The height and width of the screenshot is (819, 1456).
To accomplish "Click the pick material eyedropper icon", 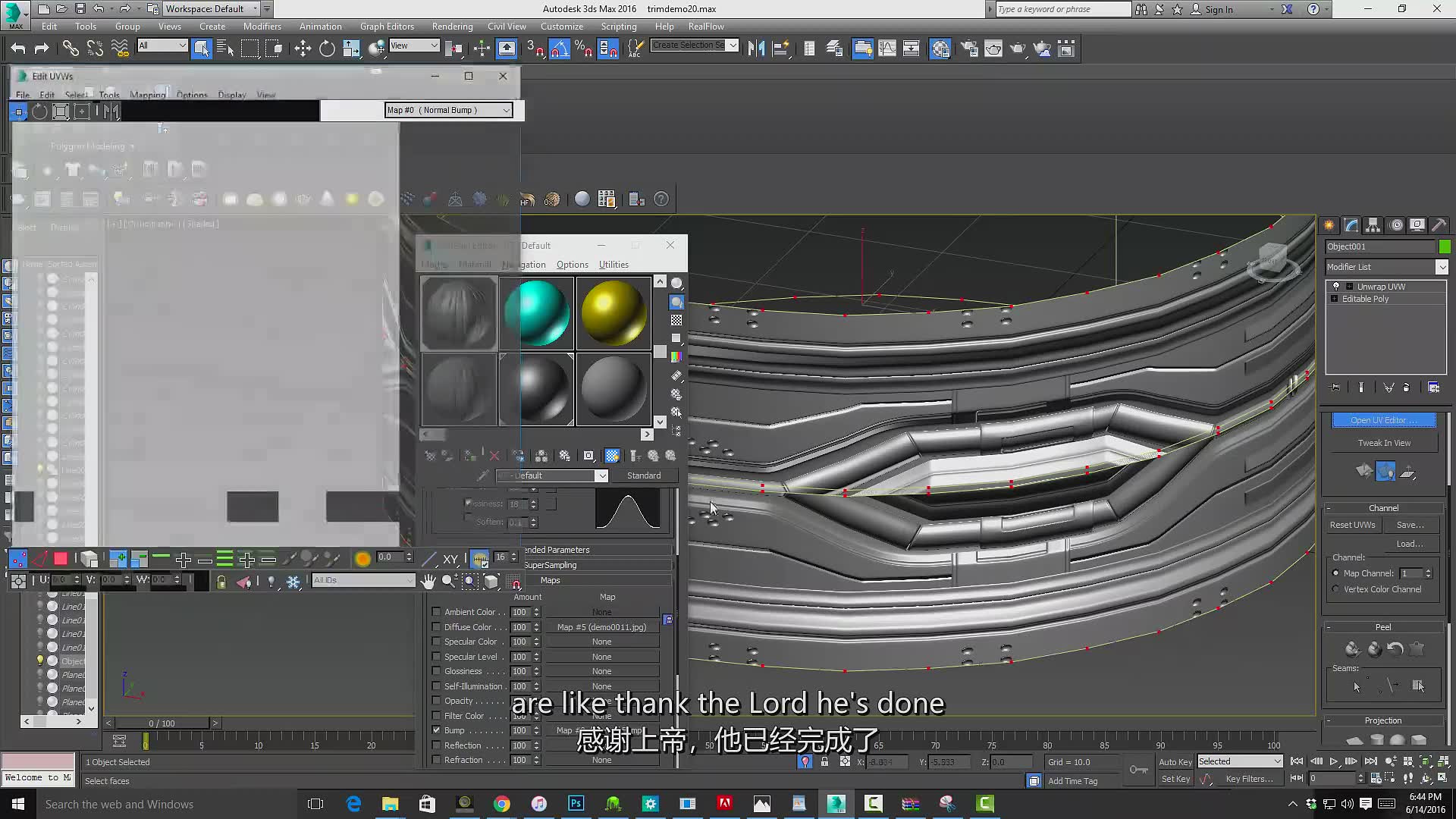I will click(482, 475).
